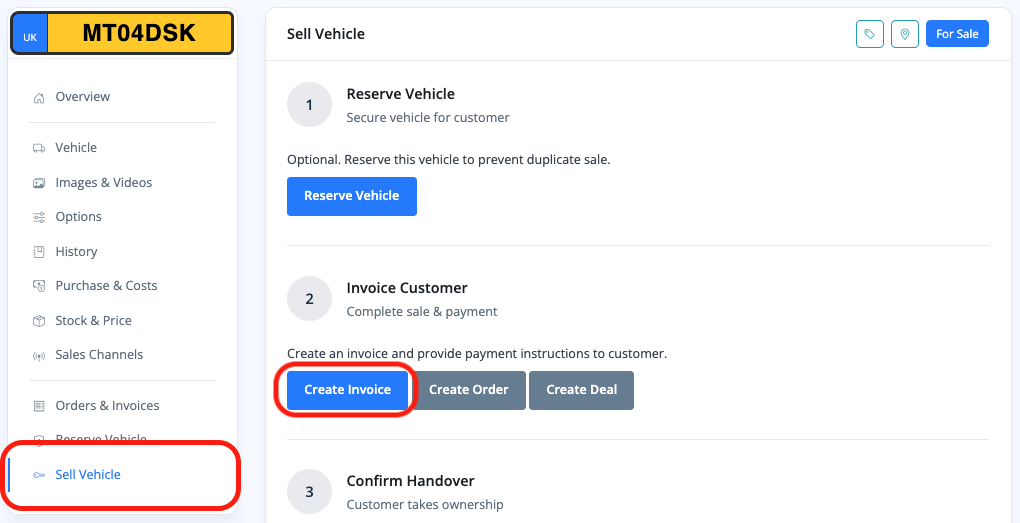Click the Purchase & Costs icon

[39, 286]
